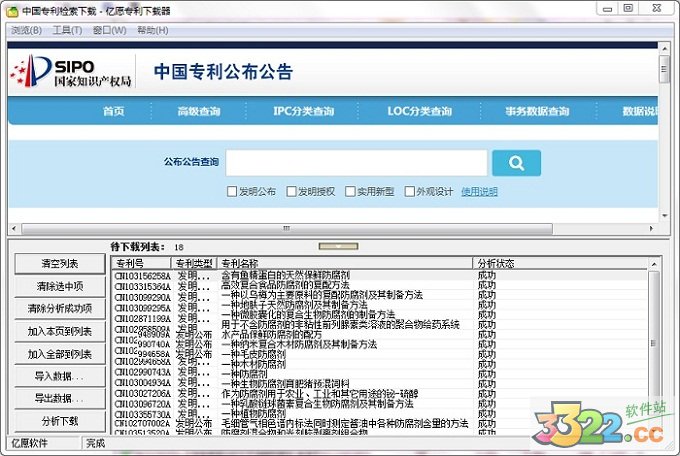Image resolution: width=680 pixels, height=456 pixels.
Task: Click the horizontal scrollbar of web pane
Action: pyautogui.click(x=287, y=228)
